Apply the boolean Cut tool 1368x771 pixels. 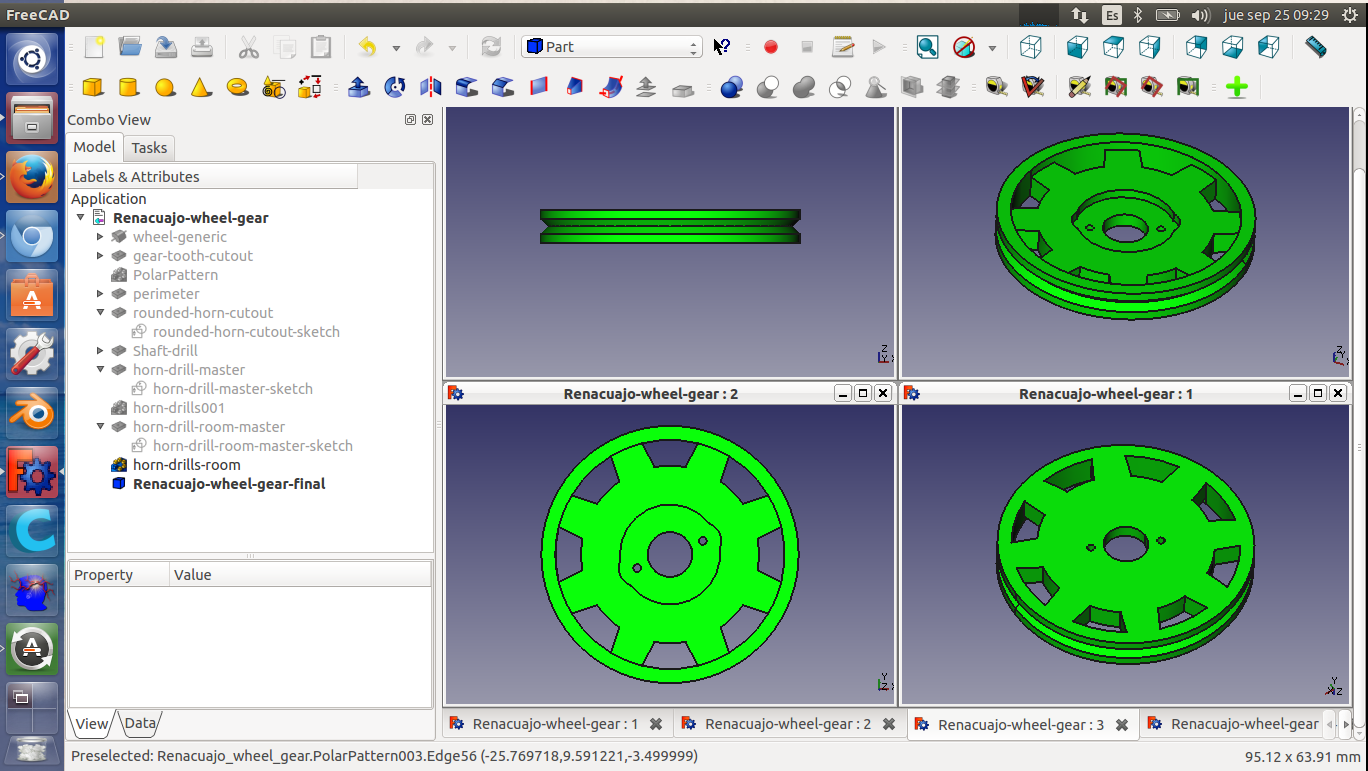[768, 88]
